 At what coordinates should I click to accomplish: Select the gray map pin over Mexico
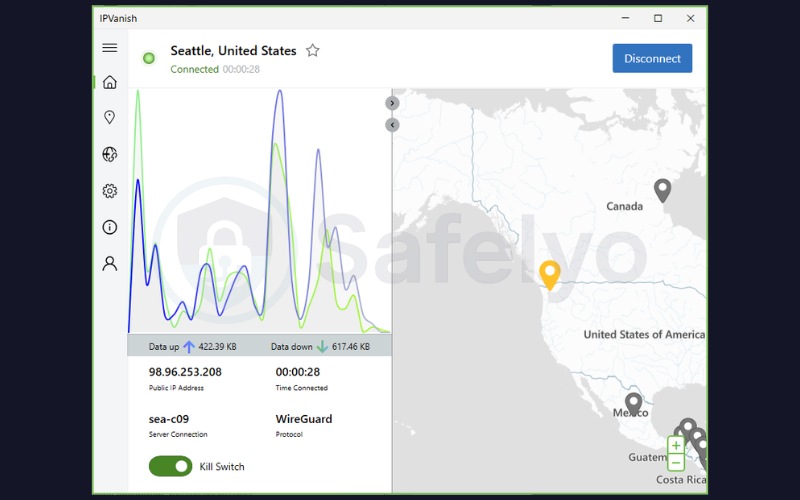pyautogui.click(x=634, y=404)
